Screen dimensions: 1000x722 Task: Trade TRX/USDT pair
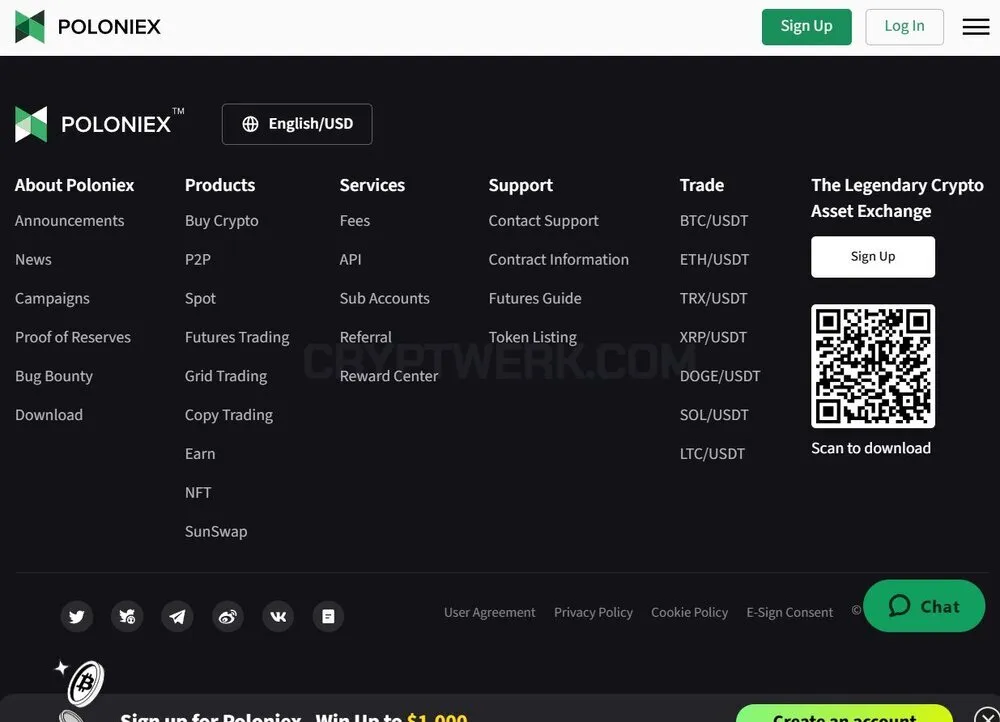714,298
